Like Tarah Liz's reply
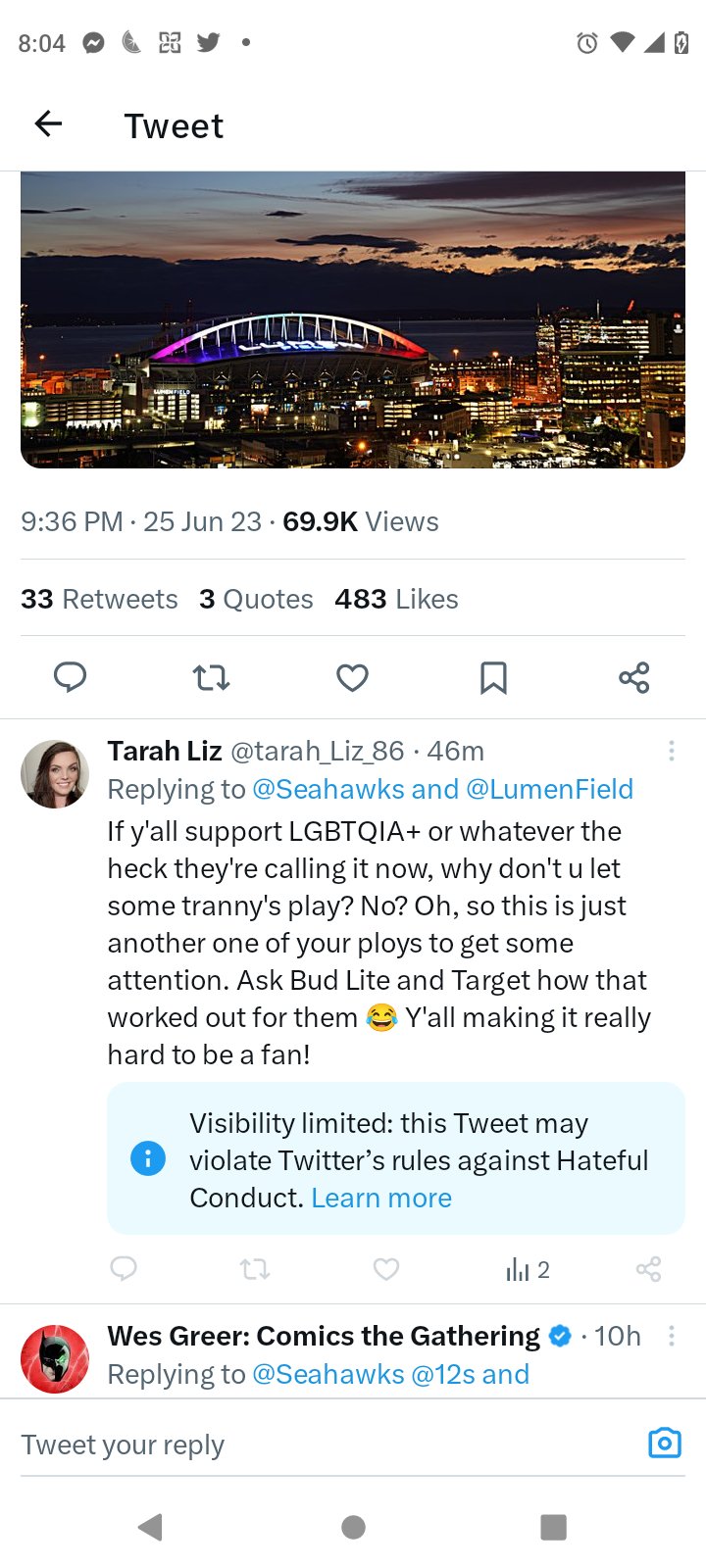Image resolution: width=706 pixels, height=1568 pixels. click(386, 1270)
